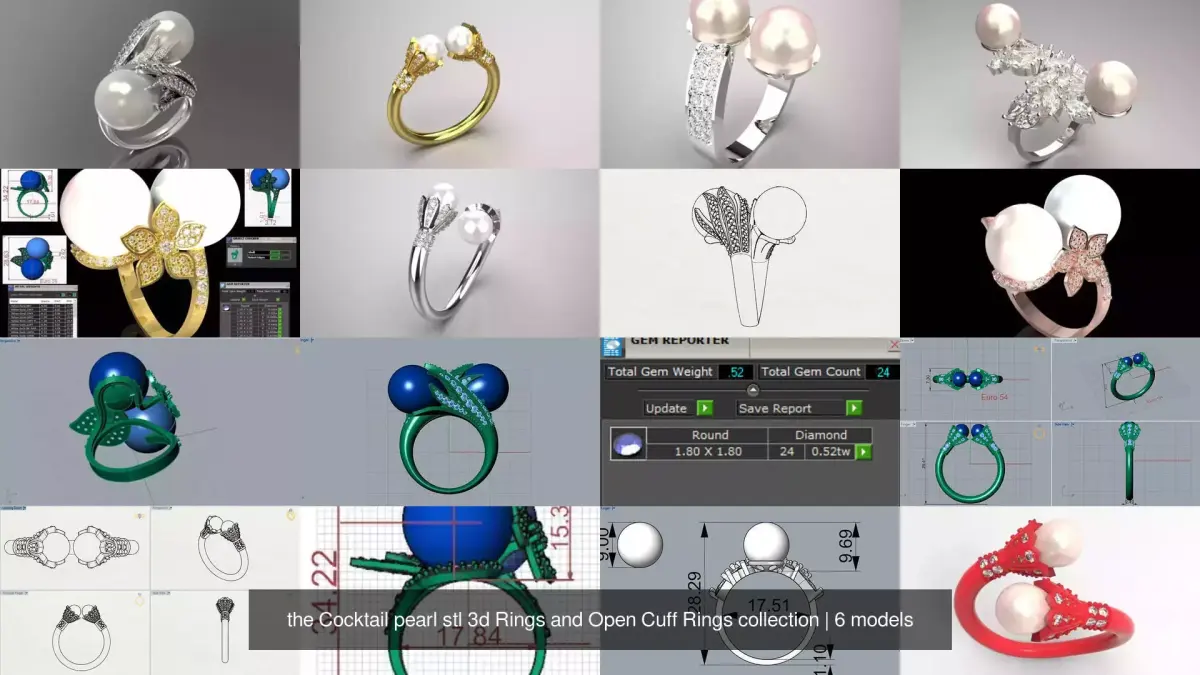
Task: Click the gem quantity cell showing 24
Action: pos(786,452)
